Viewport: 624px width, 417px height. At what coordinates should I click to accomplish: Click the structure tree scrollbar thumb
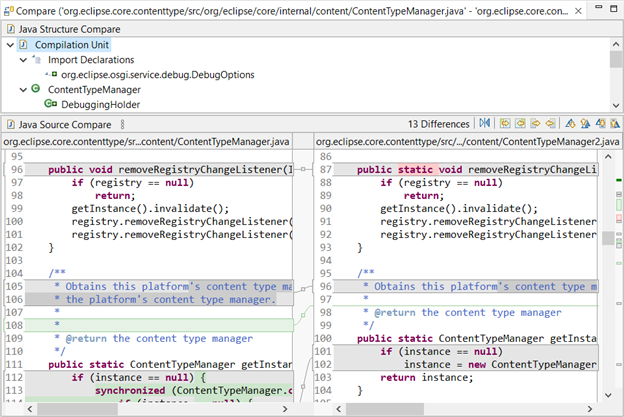pos(616,60)
